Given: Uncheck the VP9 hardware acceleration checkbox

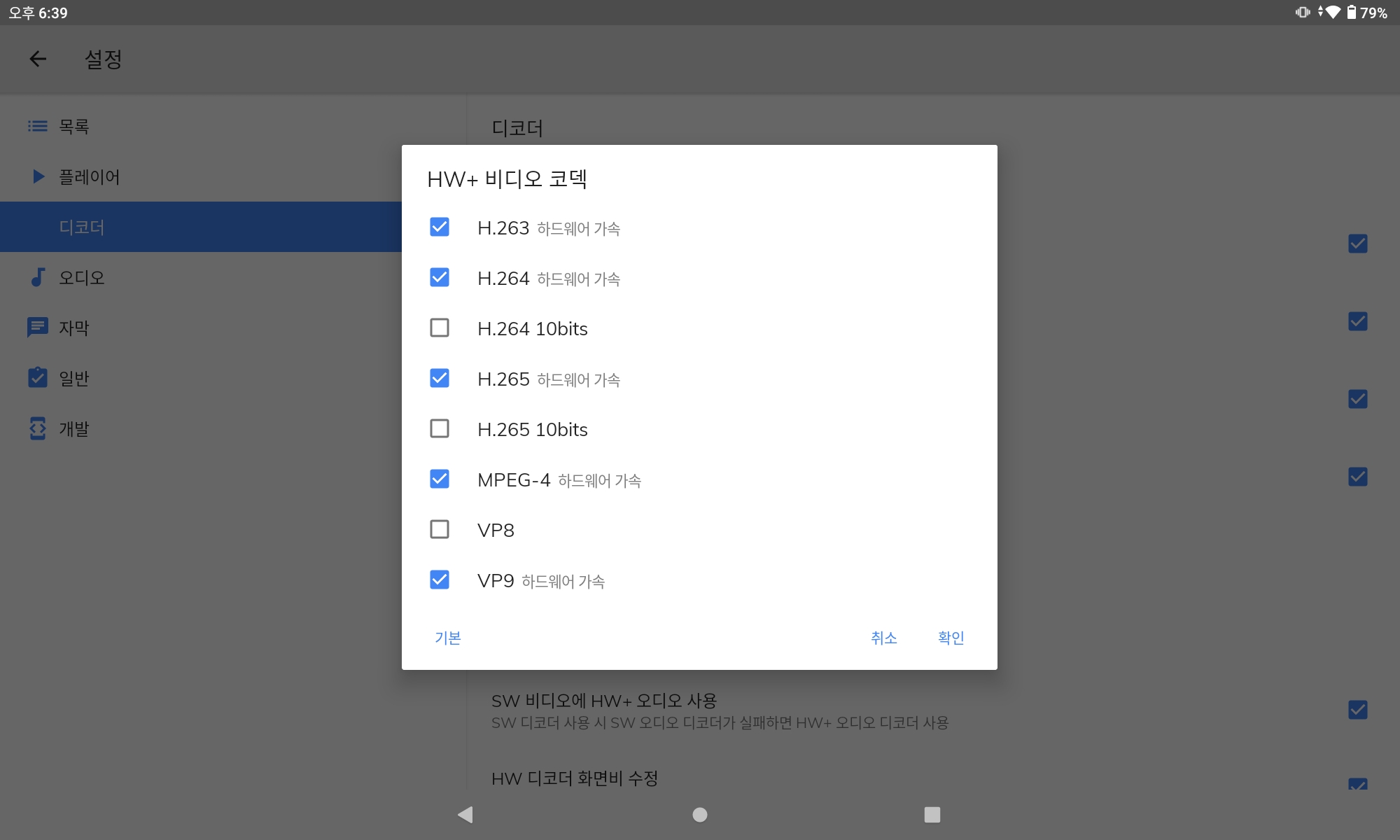Looking at the screenshot, I should [440, 580].
